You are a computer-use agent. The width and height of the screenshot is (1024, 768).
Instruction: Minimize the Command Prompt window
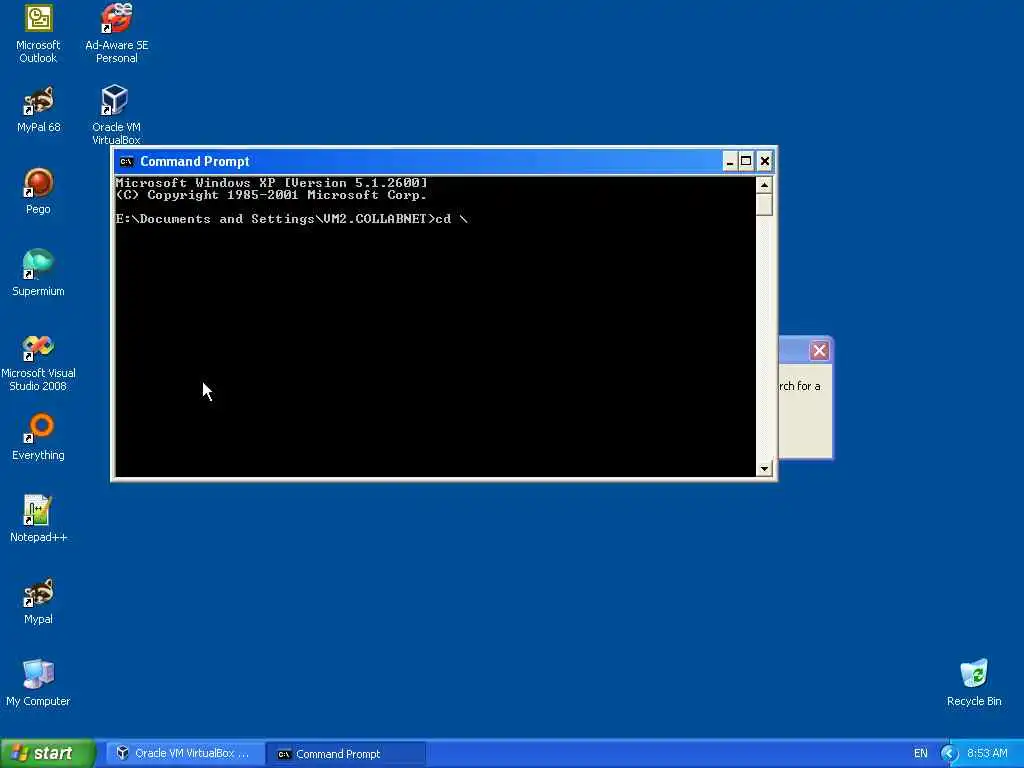pos(730,161)
